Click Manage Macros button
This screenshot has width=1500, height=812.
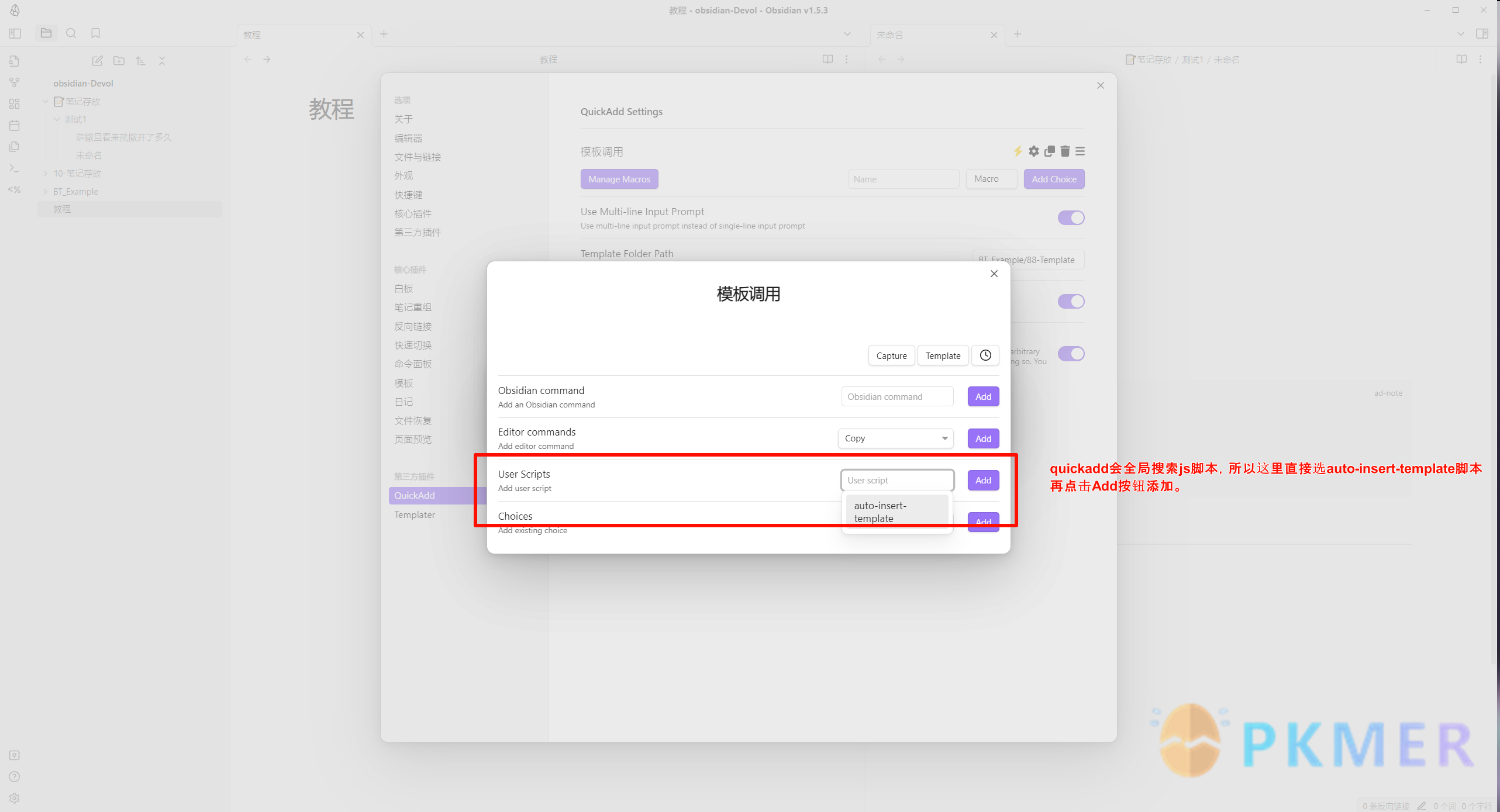(619, 179)
